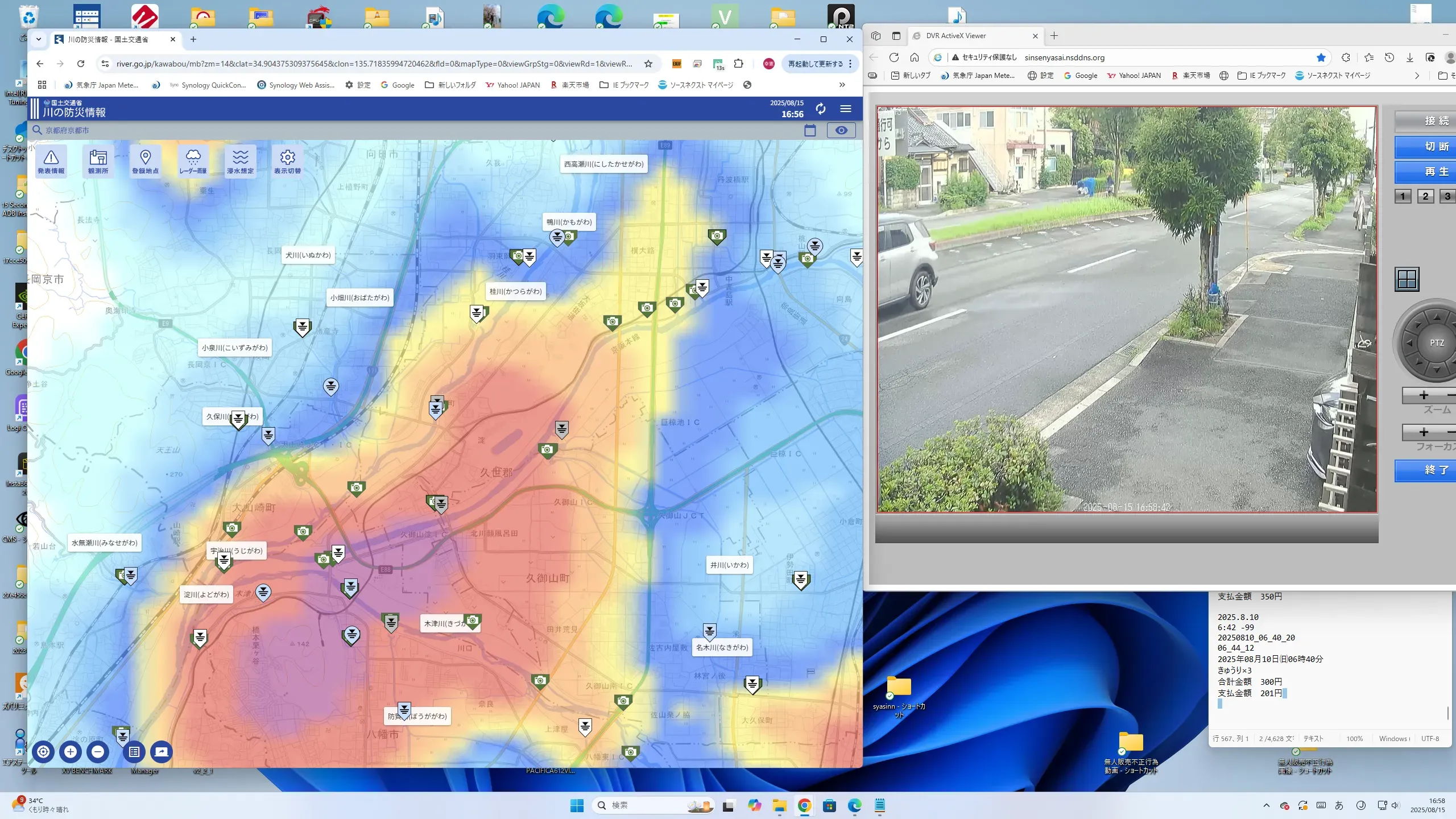Screen dimensions: 1456x819
Task: Open the 新しいフォルダ bookmark folder in Chrome
Action: coord(450,85)
